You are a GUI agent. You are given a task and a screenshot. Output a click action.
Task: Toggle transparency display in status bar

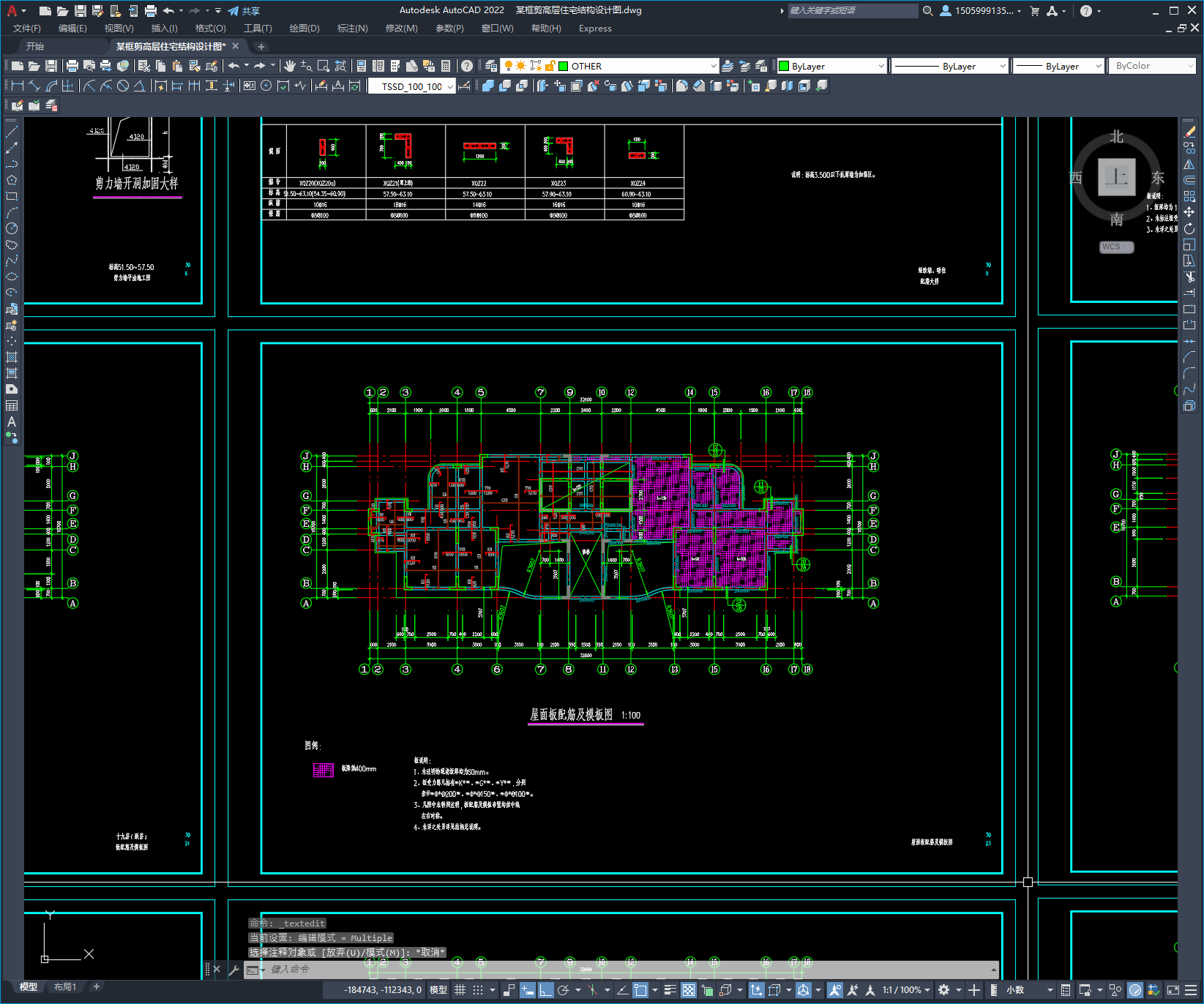click(x=689, y=990)
